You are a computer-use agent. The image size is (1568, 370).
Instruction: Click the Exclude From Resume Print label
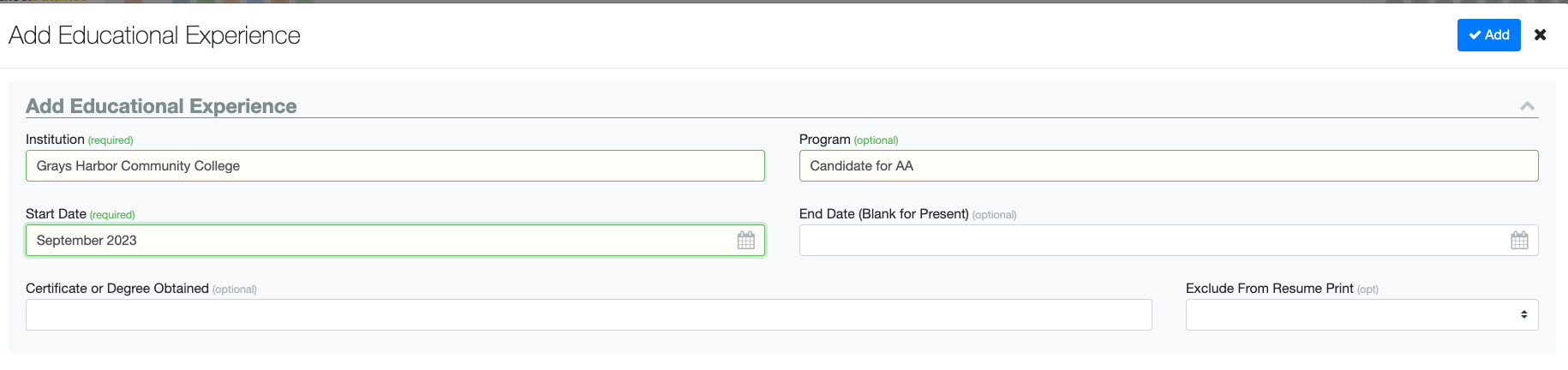[1270, 289]
